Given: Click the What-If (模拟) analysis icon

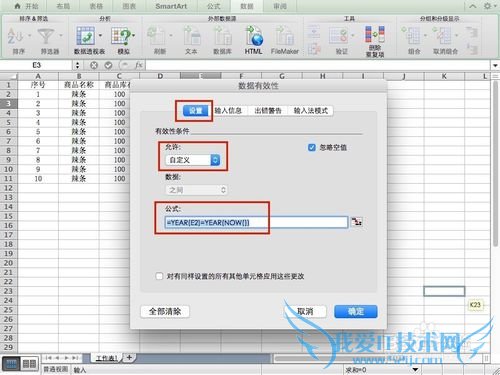Looking at the screenshot, I should pos(121,36).
